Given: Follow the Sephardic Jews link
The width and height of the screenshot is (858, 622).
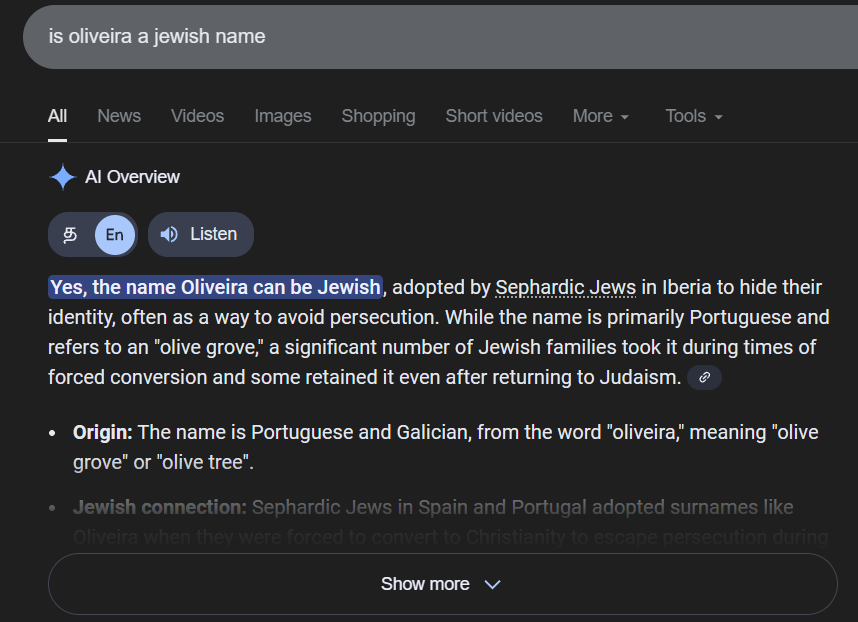Looking at the screenshot, I should [565, 288].
